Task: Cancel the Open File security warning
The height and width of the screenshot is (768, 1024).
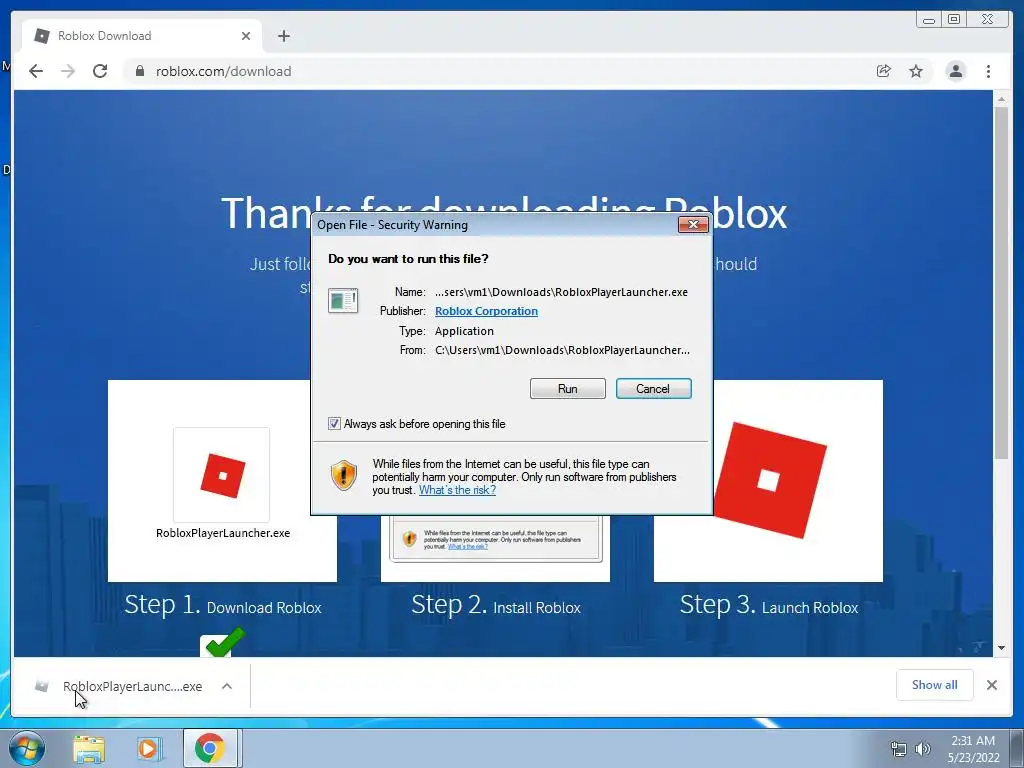Action: tap(653, 389)
